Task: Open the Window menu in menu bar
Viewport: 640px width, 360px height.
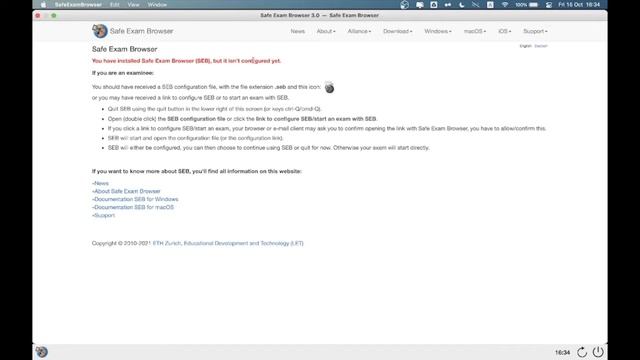Action: pos(157,5)
